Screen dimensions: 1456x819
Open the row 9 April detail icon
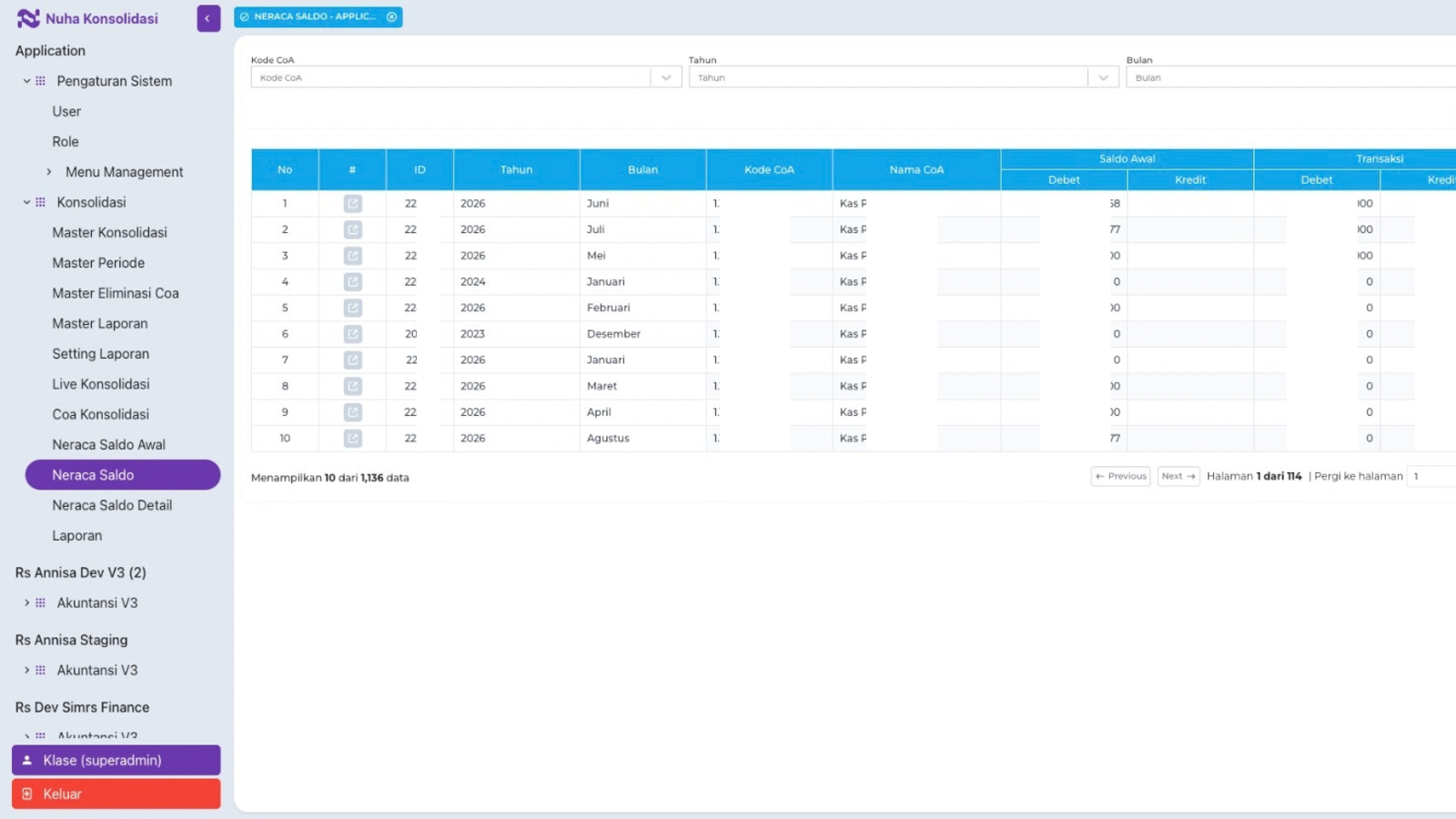click(x=353, y=412)
